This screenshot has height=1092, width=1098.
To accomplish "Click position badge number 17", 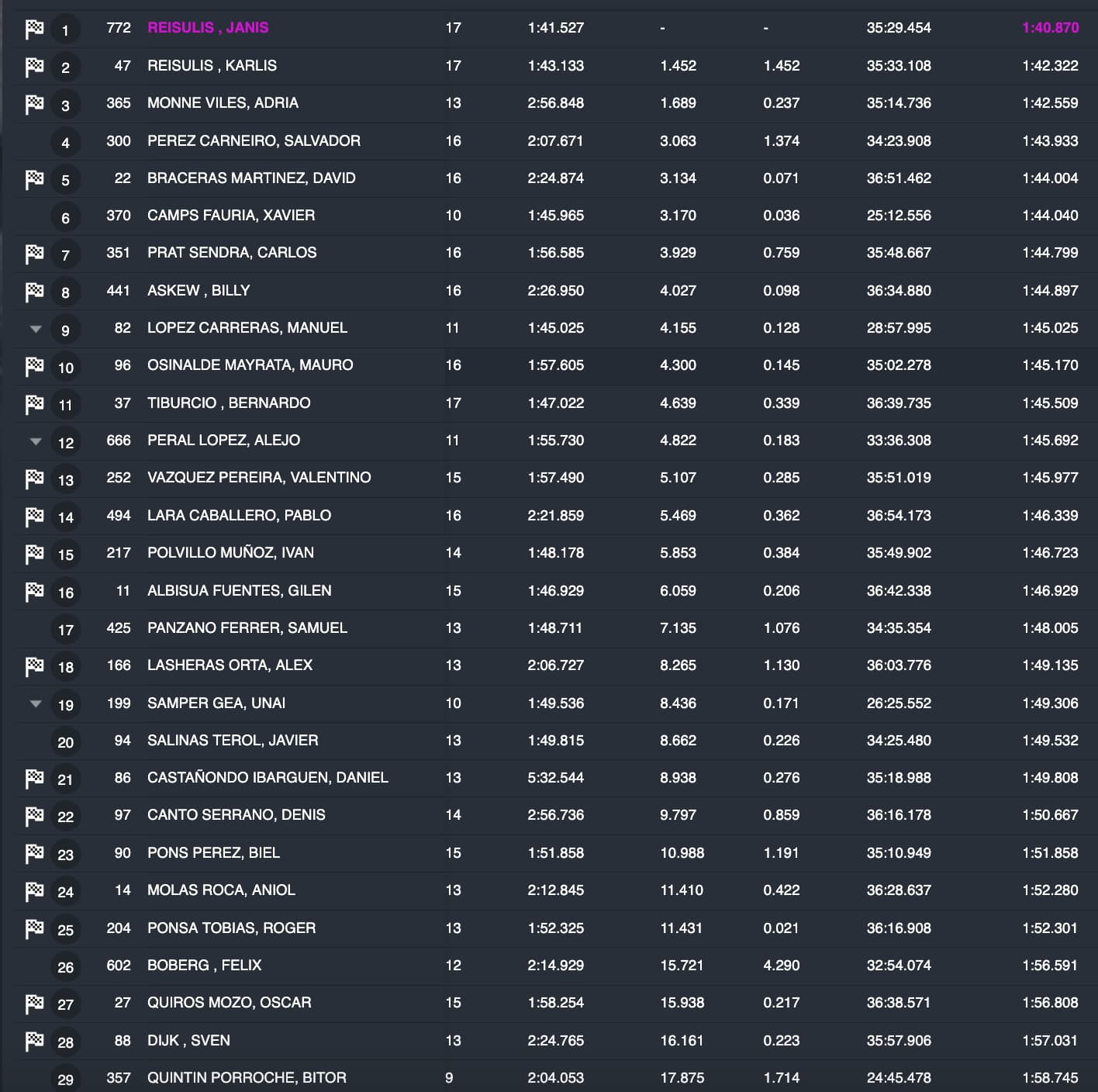I will [x=65, y=630].
